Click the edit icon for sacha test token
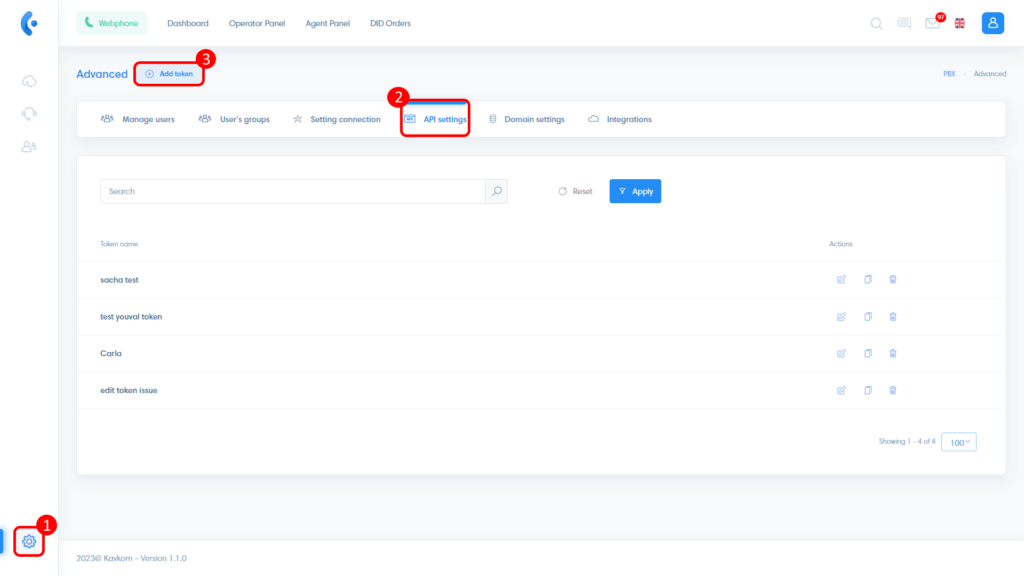Viewport: 1024px width, 576px height. click(841, 280)
